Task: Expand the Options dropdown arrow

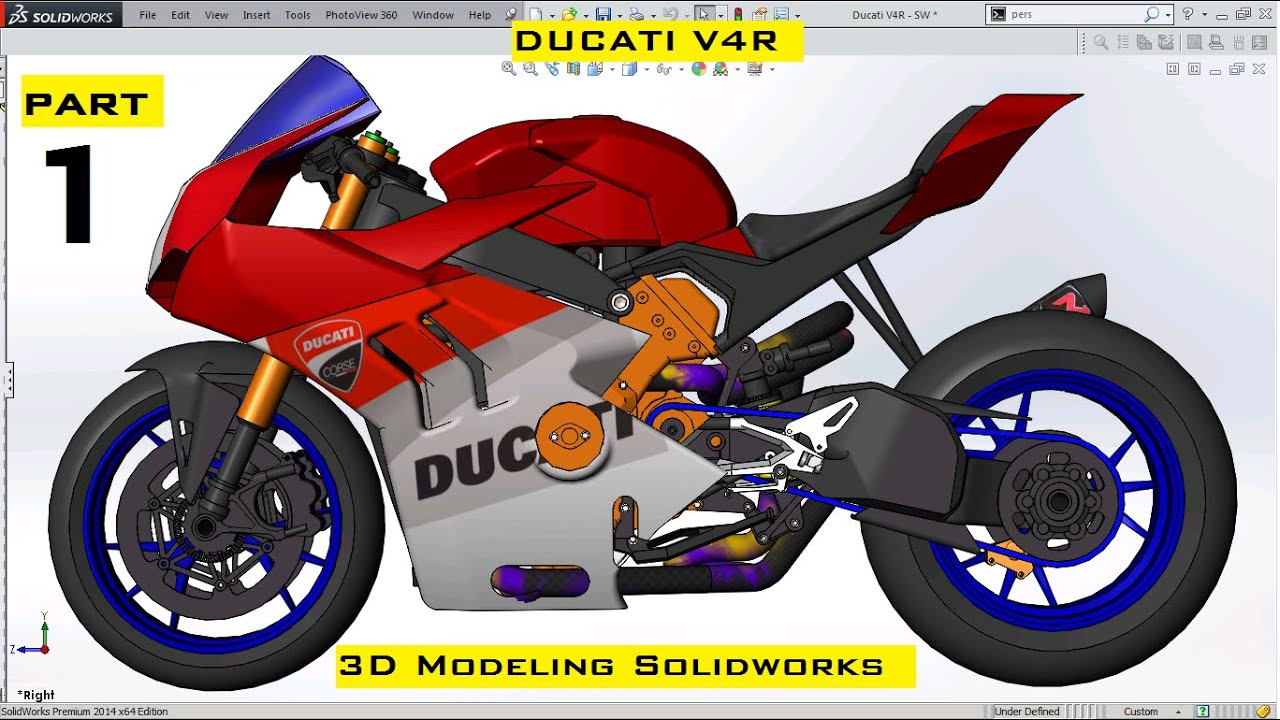Action: click(x=797, y=16)
